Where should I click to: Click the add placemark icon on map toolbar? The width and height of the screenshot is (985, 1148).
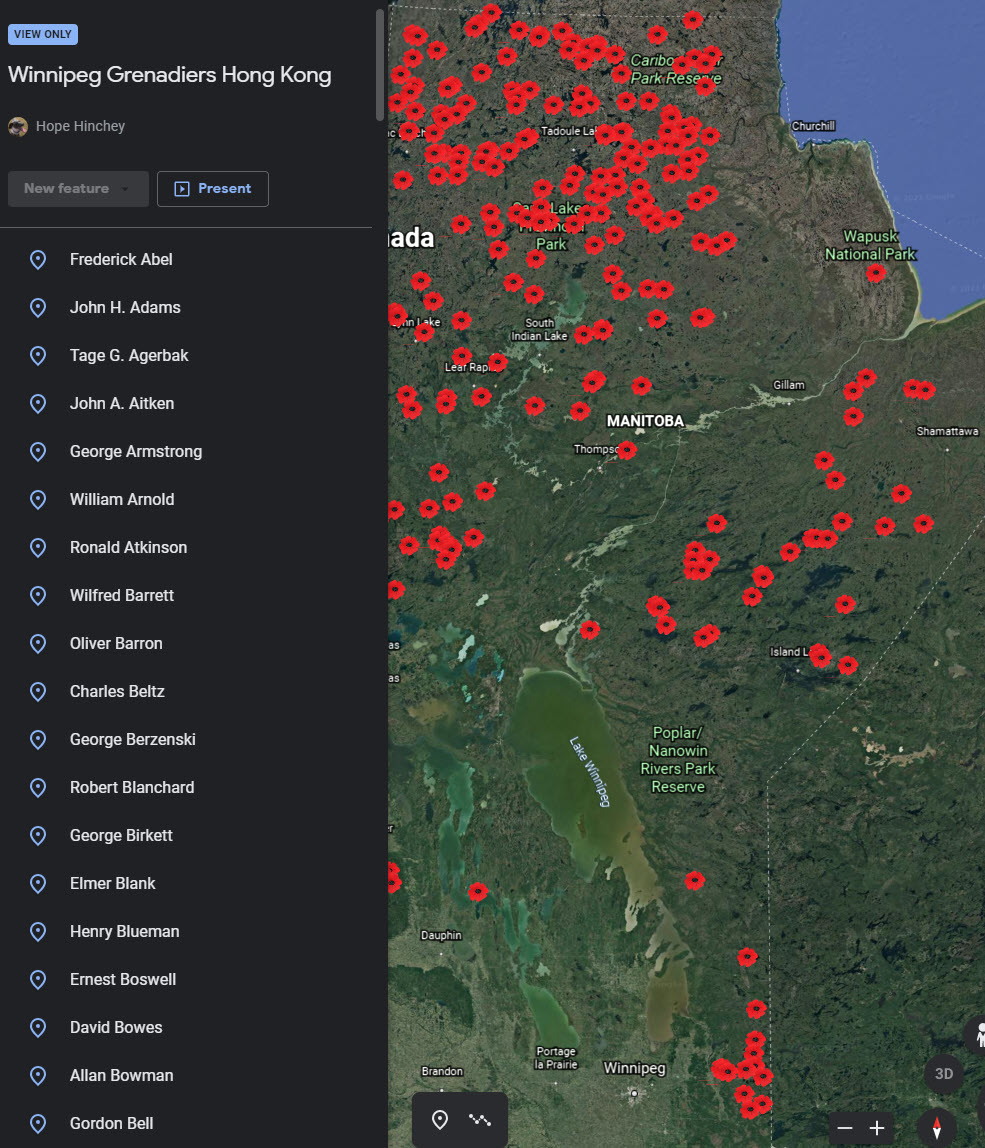pyautogui.click(x=439, y=1119)
